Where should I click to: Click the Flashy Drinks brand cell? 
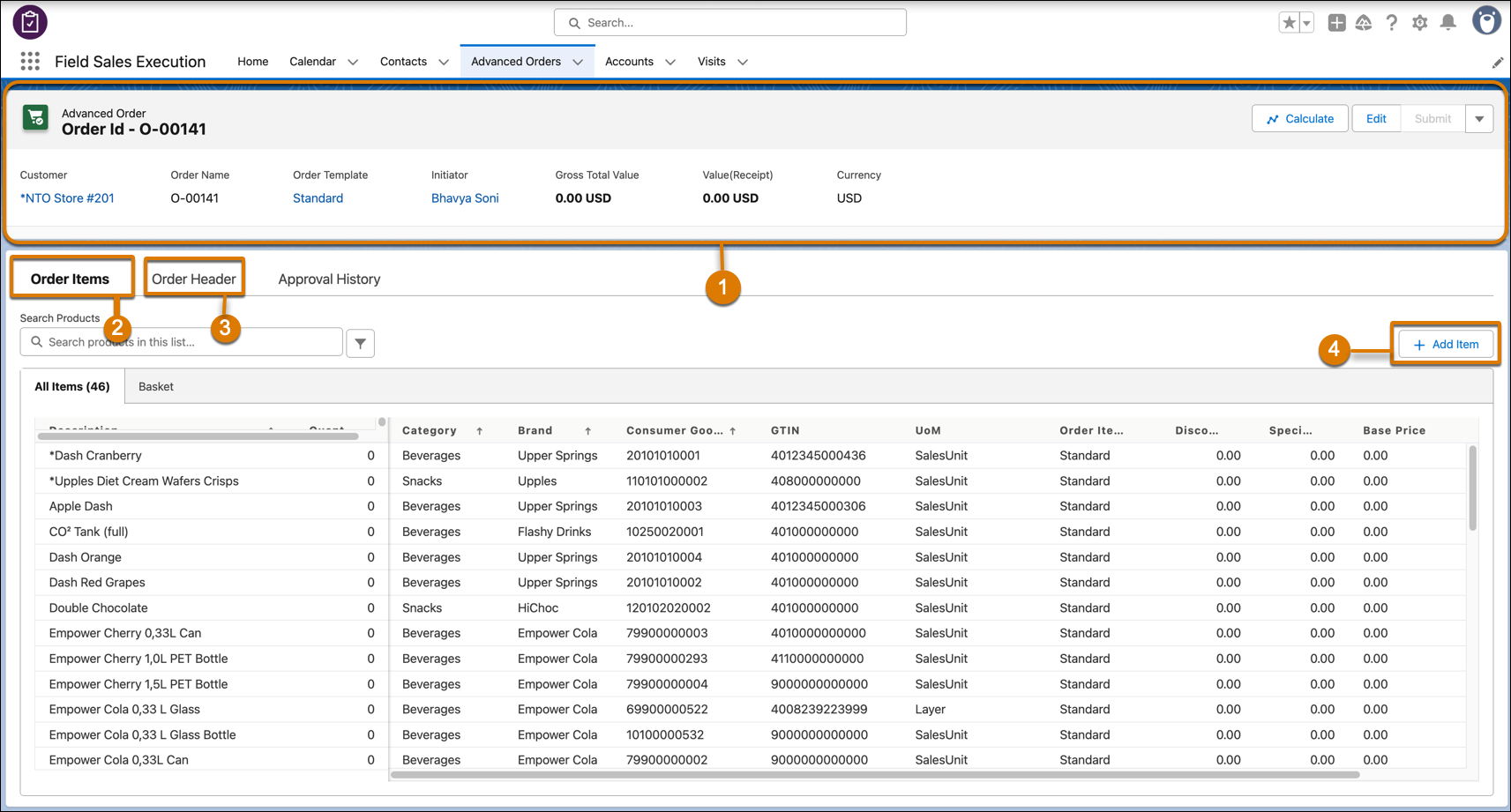(555, 533)
